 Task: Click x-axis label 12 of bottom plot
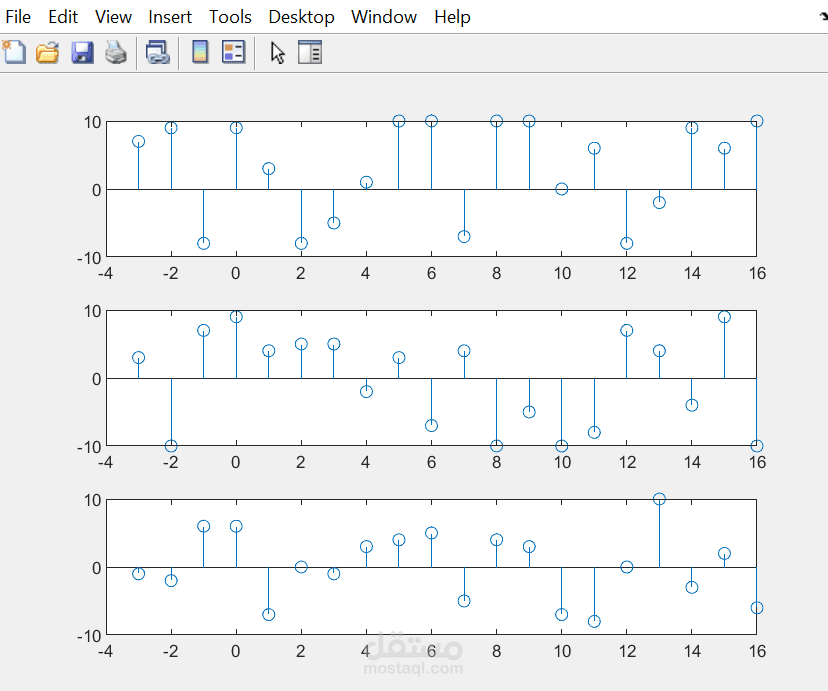coord(627,651)
